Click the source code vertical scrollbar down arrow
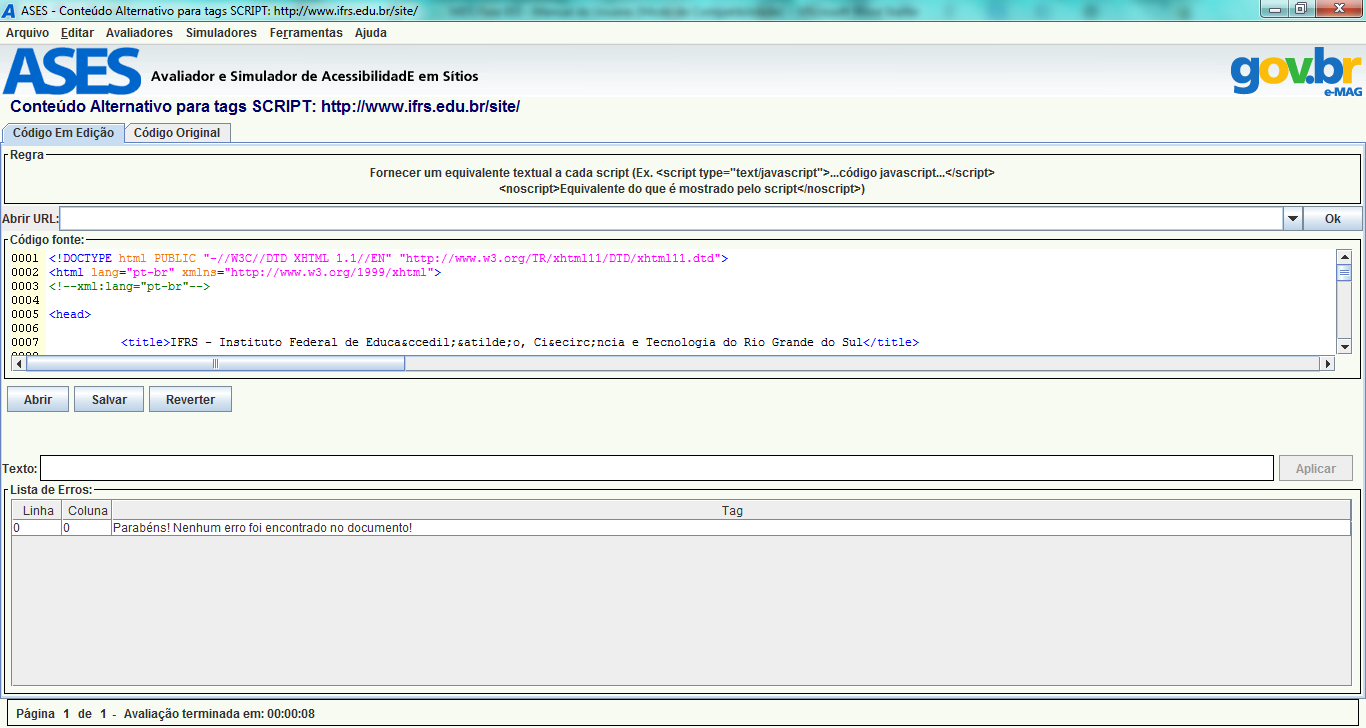 pyautogui.click(x=1344, y=346)
